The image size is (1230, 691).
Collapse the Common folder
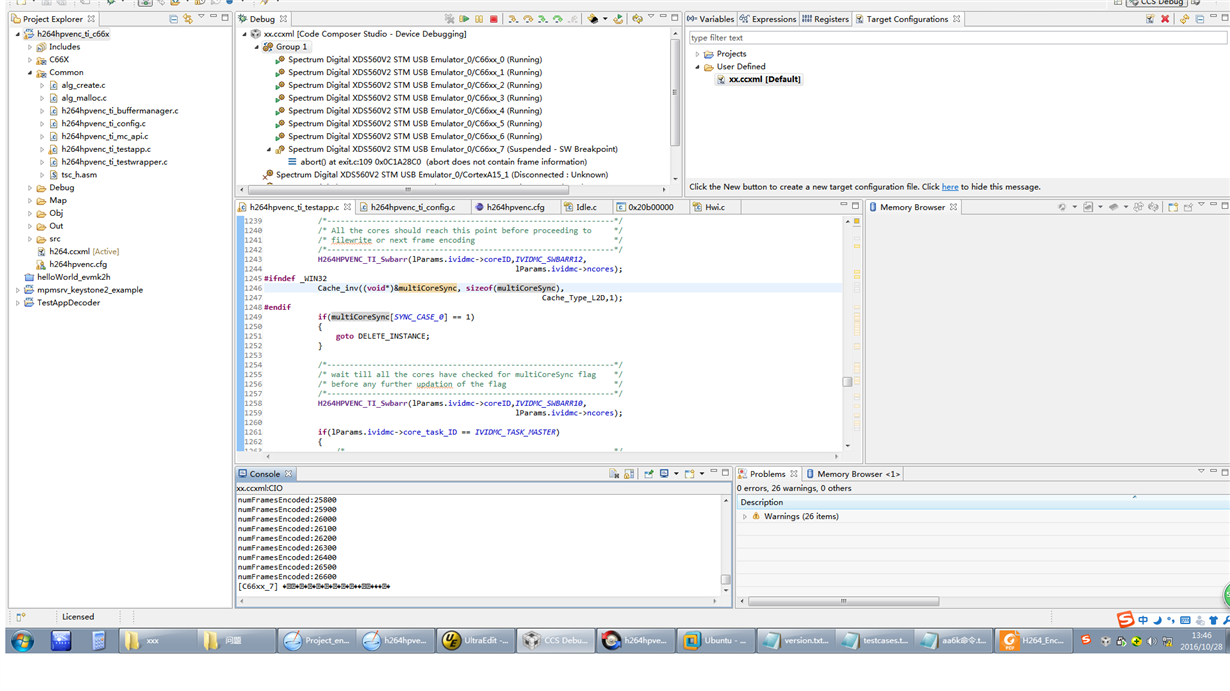(30, 73)
